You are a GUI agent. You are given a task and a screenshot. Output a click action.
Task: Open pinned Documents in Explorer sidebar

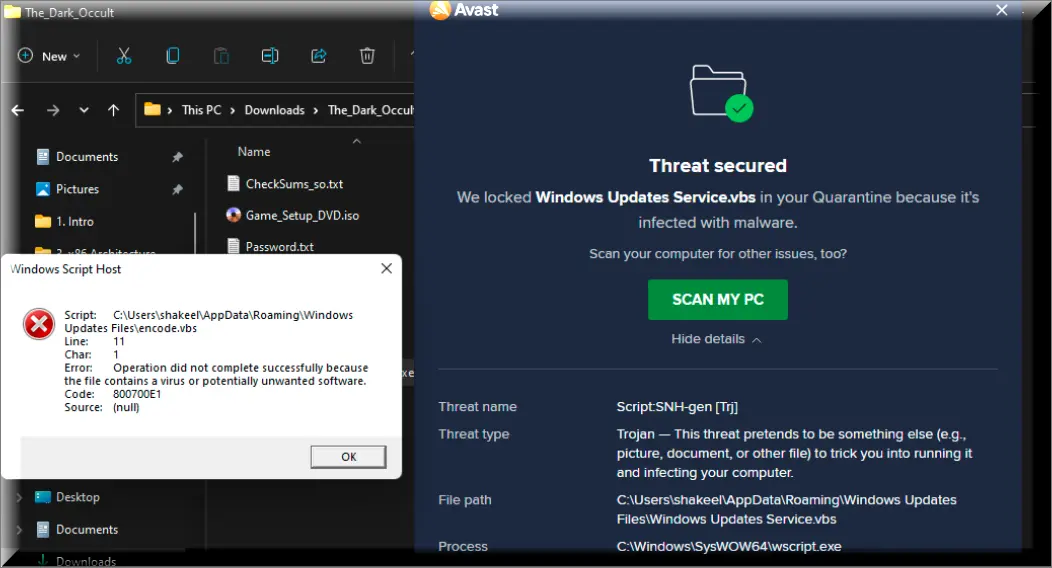[87, 157]
